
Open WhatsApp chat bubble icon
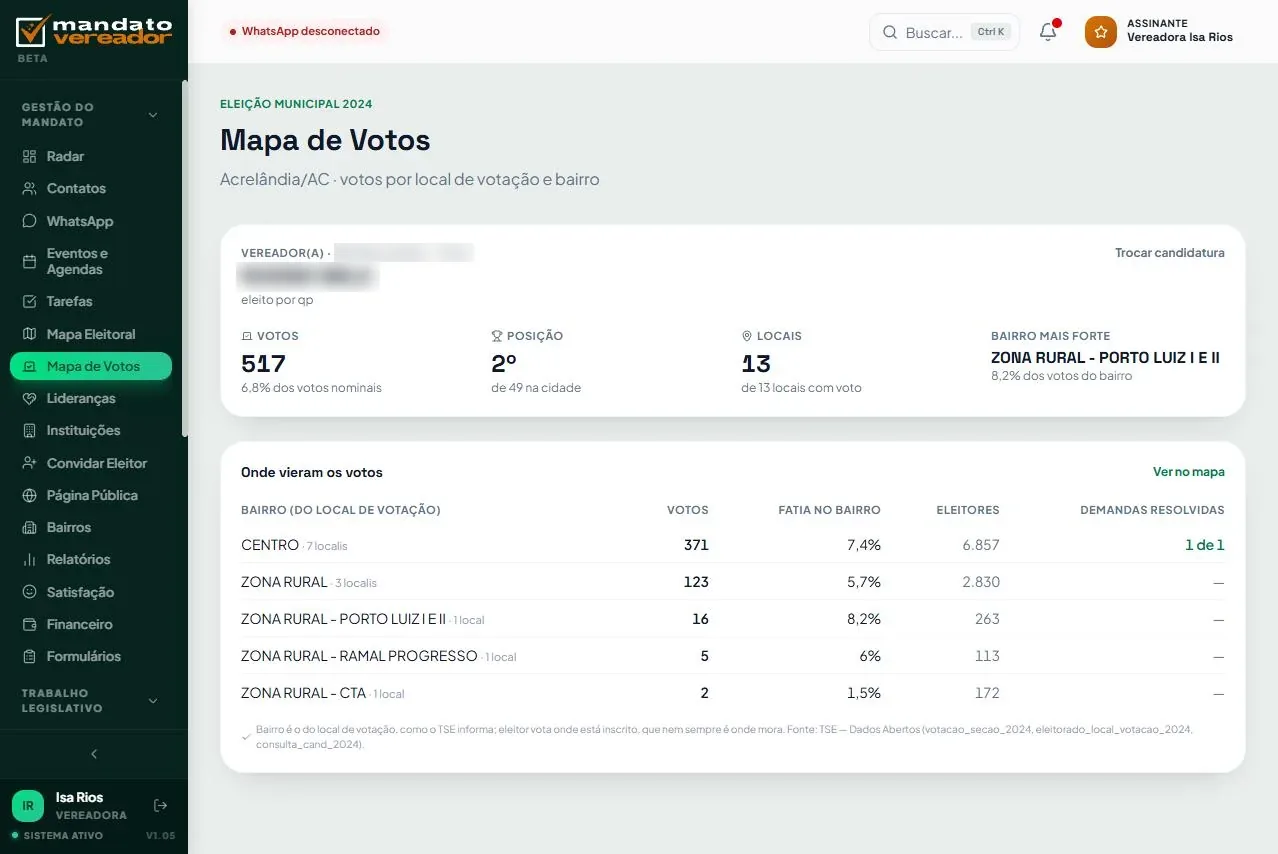(x=29, y=221)
